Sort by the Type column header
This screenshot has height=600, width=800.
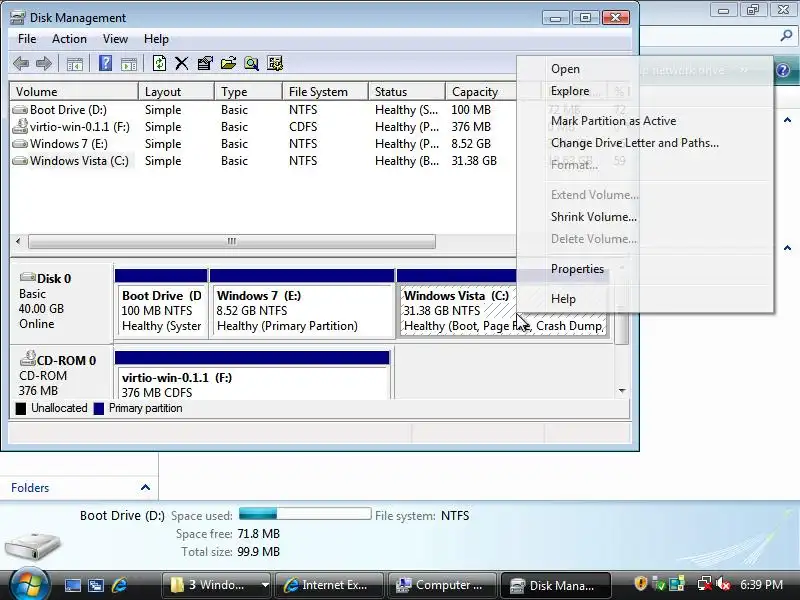pos(248,92)
